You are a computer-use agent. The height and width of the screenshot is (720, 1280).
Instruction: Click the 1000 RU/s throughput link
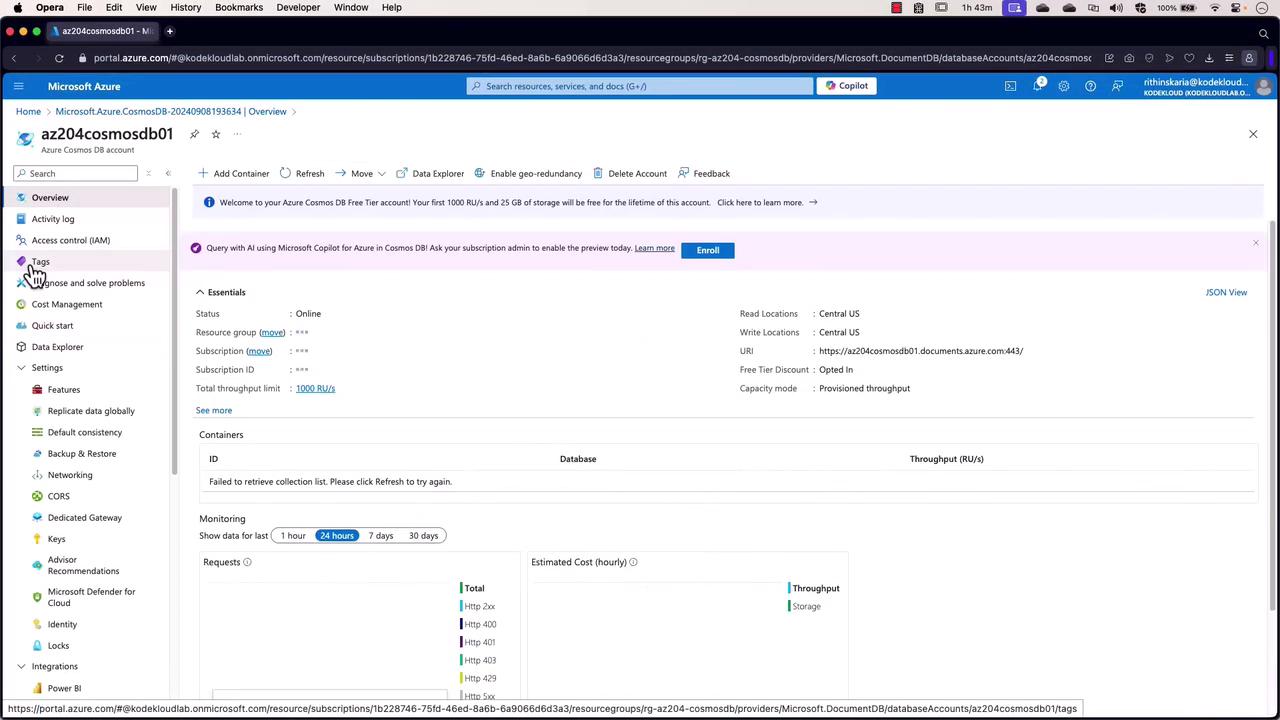point(315,388)
